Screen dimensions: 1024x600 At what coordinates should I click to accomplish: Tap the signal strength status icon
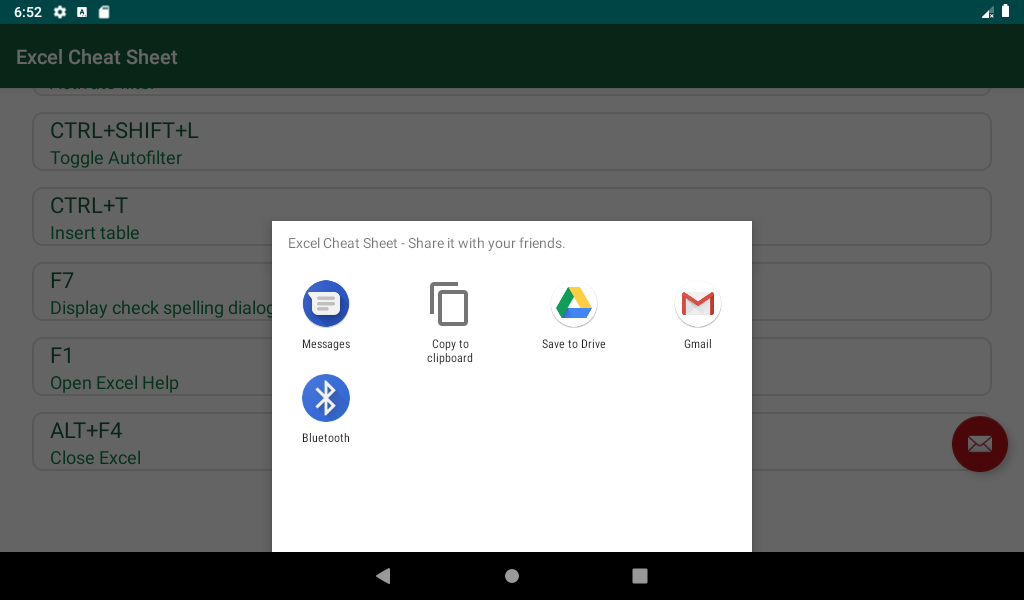(987, 12)
